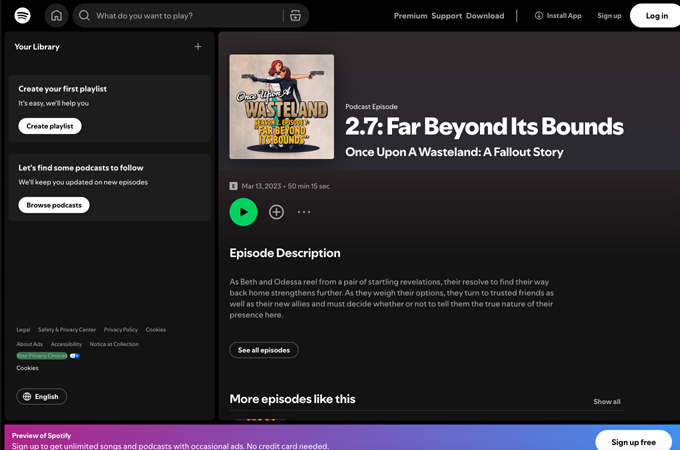Viewport: 680px width, 450px height.
Task: Add episode to library with plus circle
Action: (276, 212)
